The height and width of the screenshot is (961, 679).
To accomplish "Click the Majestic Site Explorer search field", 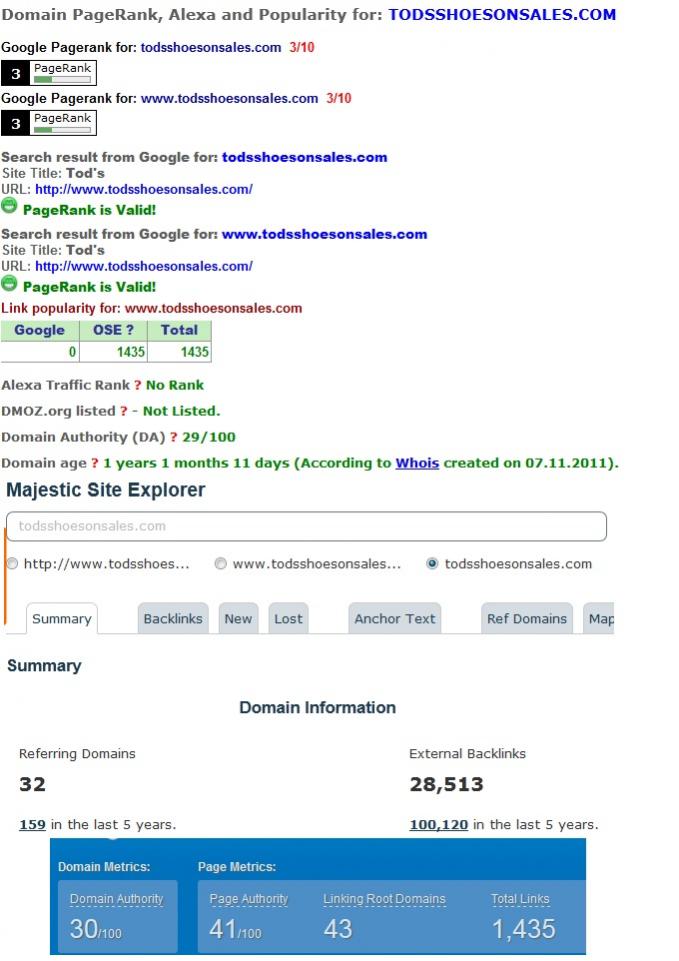I will [306, 526].
